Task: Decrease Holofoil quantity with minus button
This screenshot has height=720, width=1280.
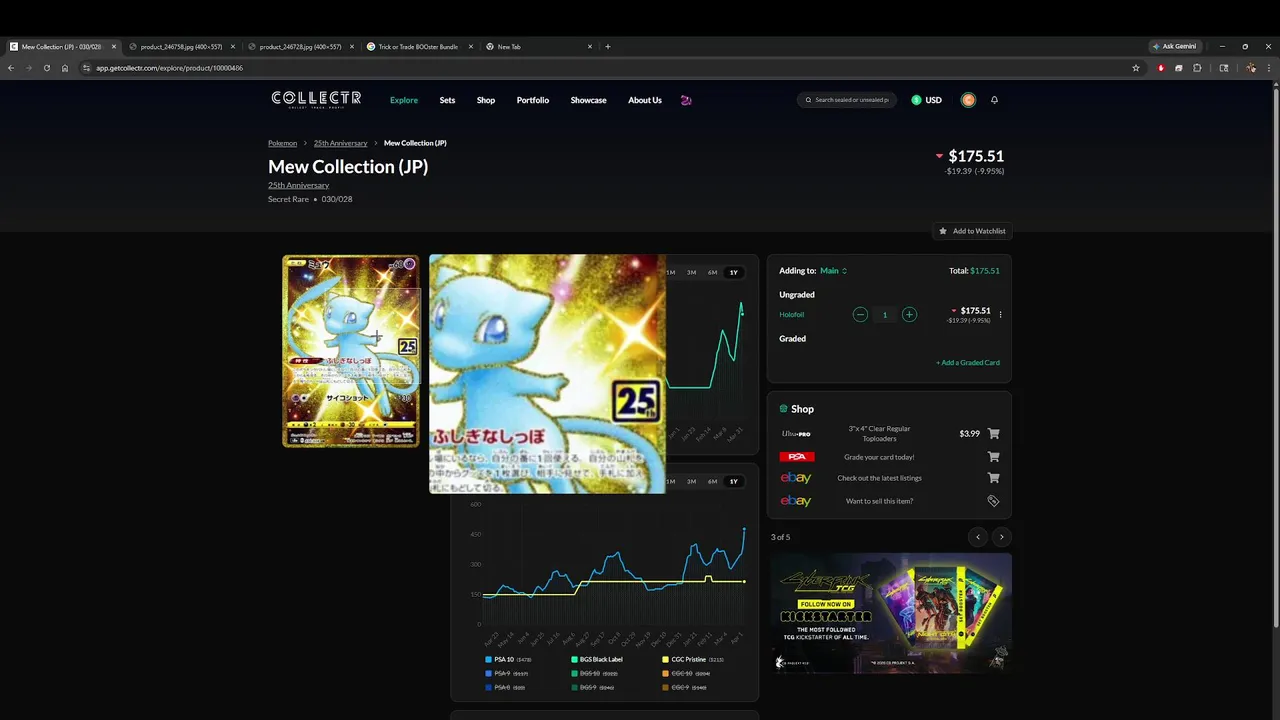Action: pyautogui.click(x=860, y=314)
